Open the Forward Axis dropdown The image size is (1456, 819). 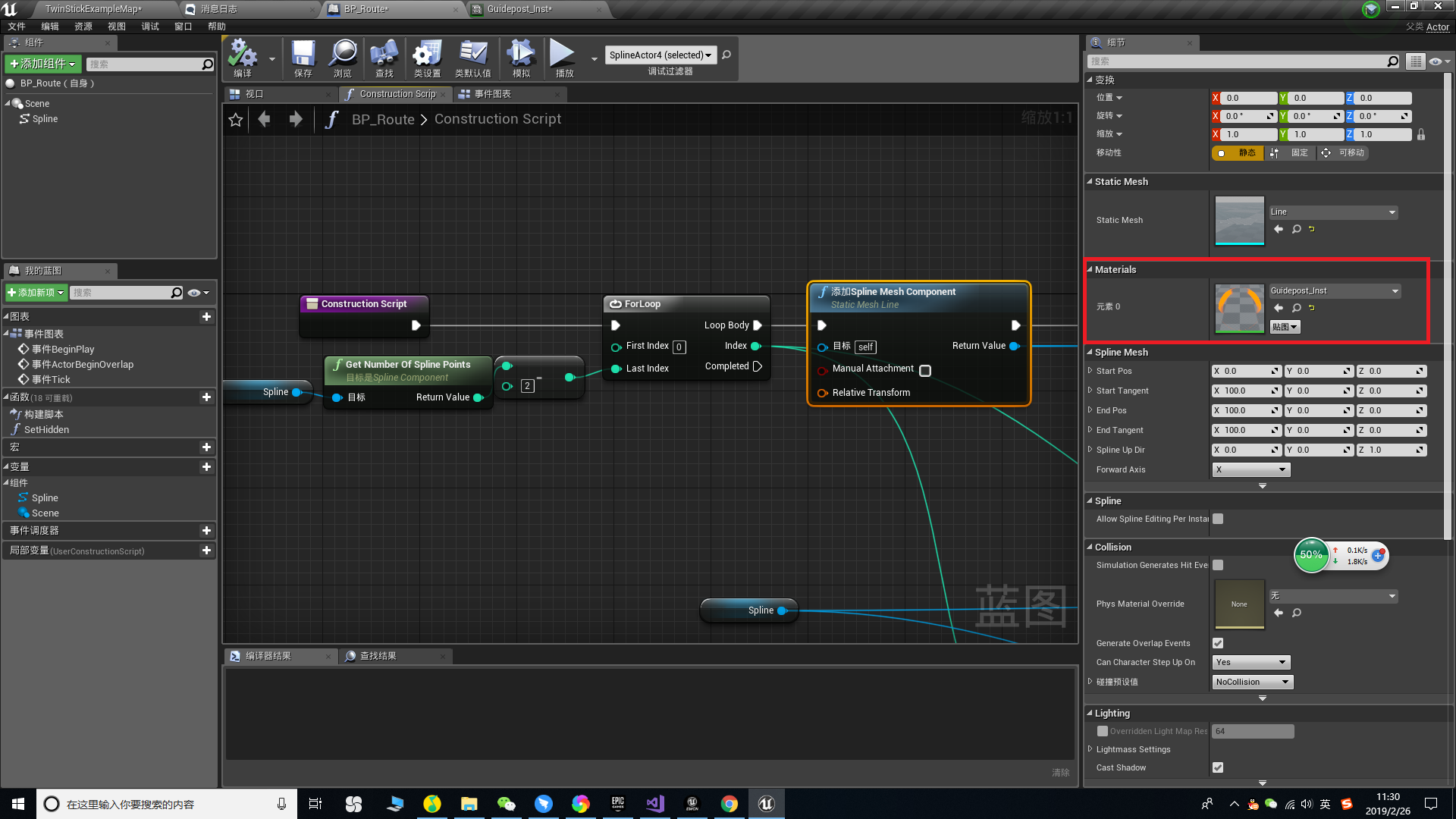(x=1250, y=469)
